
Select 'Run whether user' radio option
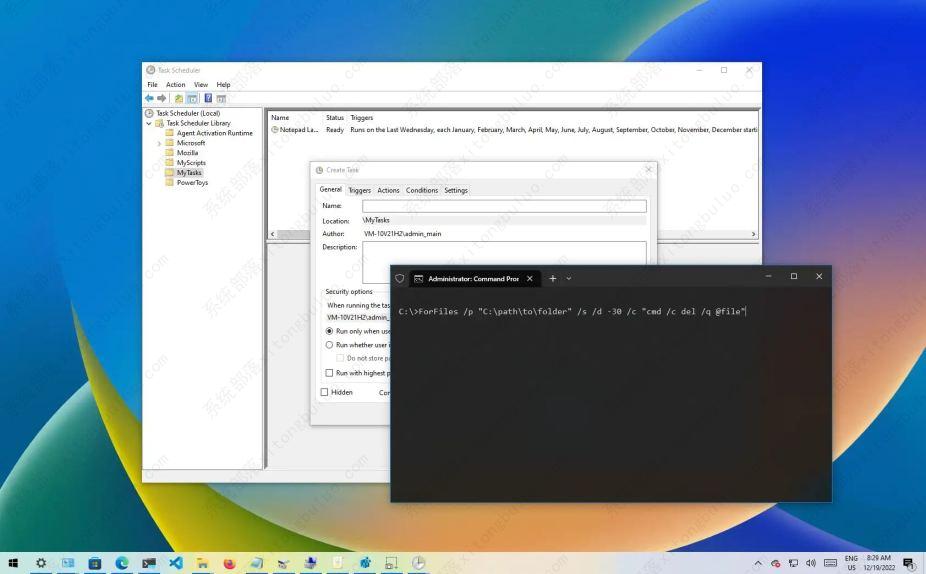(330, 345)
